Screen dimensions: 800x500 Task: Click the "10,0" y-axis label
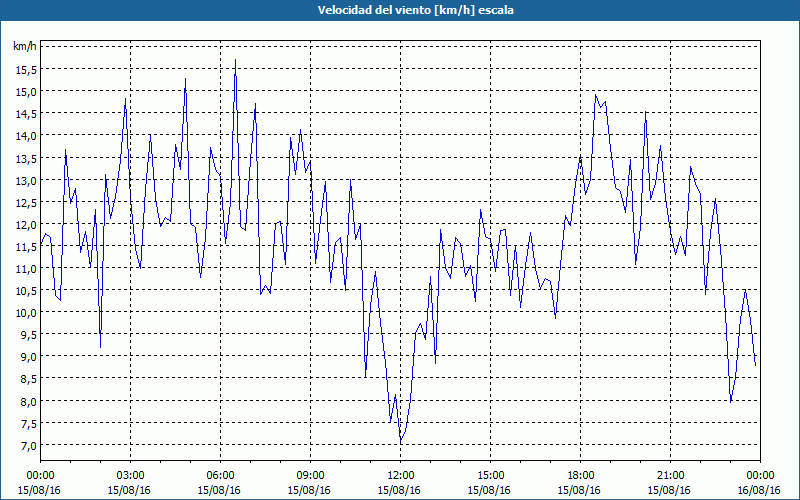click(x=26, y=313)
